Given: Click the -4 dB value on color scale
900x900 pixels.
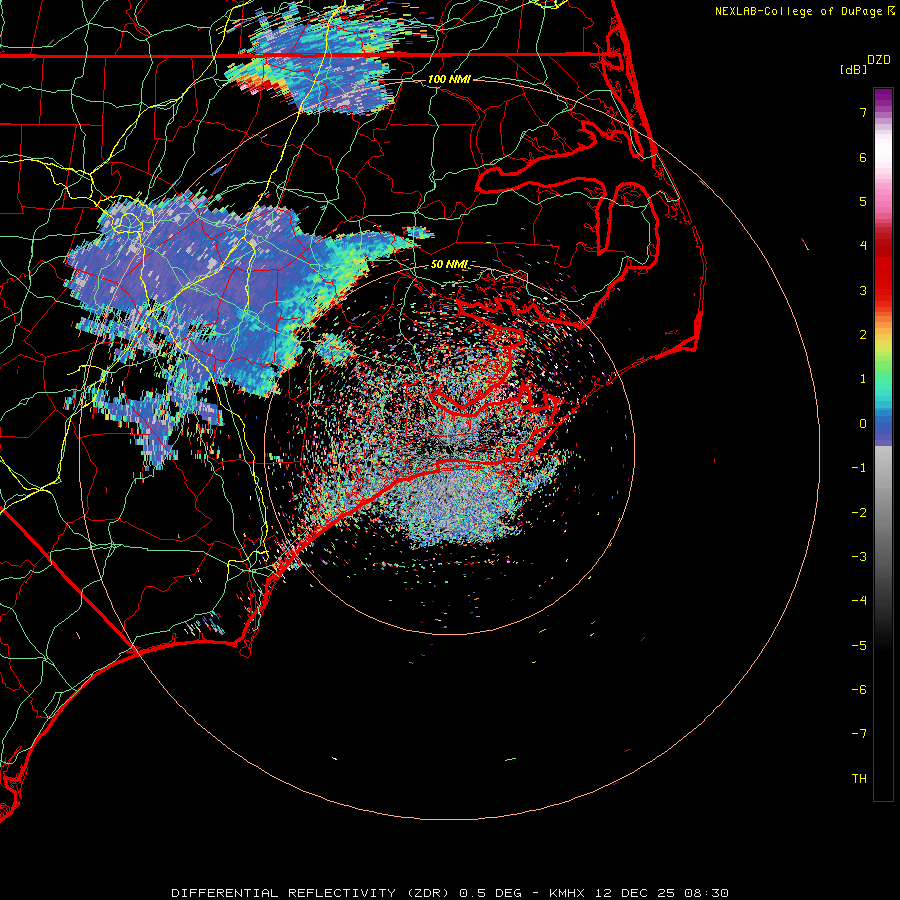Looking at the screenshot, I should [x=859, y=601].
